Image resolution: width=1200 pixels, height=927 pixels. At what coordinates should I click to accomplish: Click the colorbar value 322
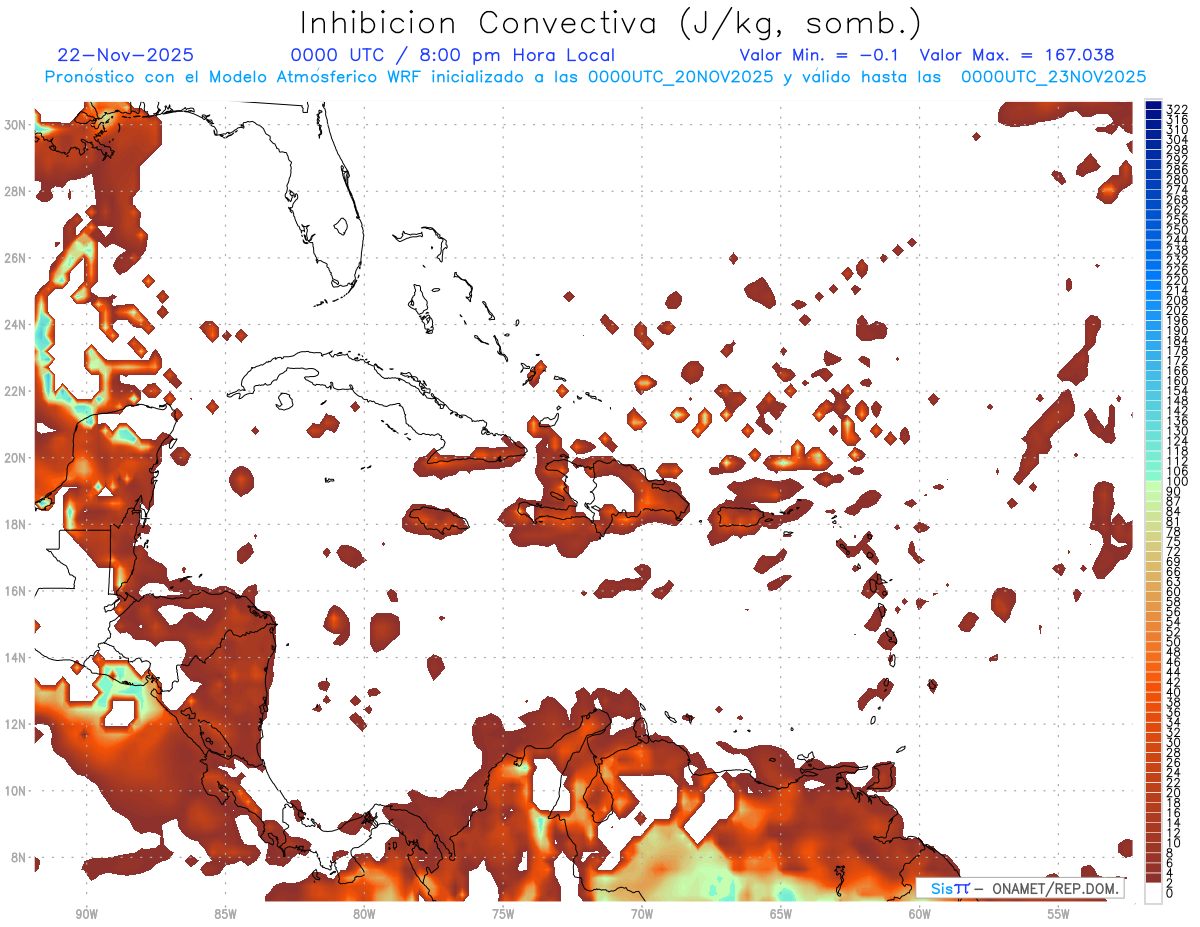1177,109
